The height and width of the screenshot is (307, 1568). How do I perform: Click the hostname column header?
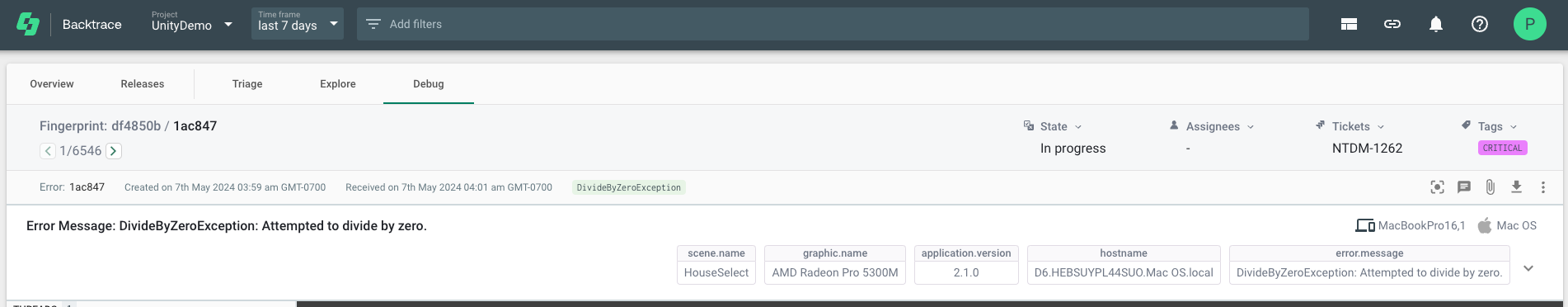(x=1124, y=253)
